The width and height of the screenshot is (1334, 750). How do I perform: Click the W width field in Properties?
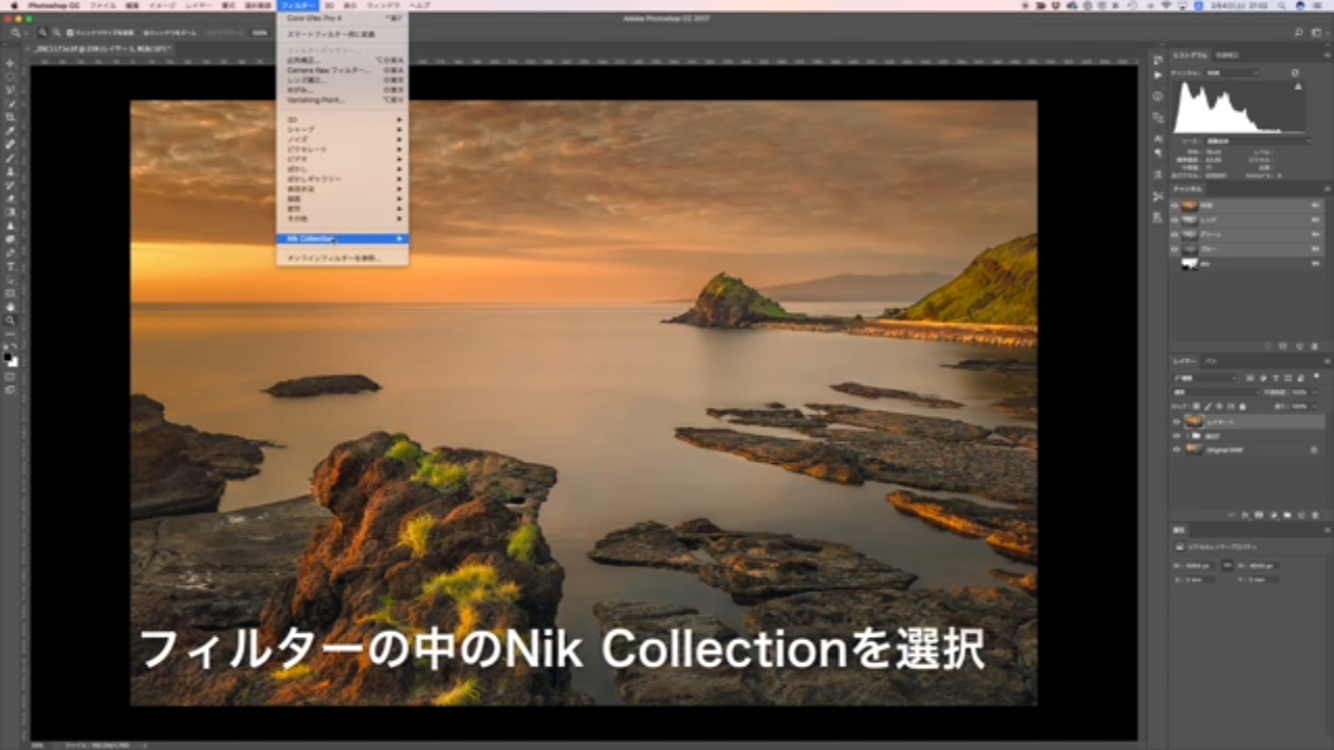pos(1202,566)
